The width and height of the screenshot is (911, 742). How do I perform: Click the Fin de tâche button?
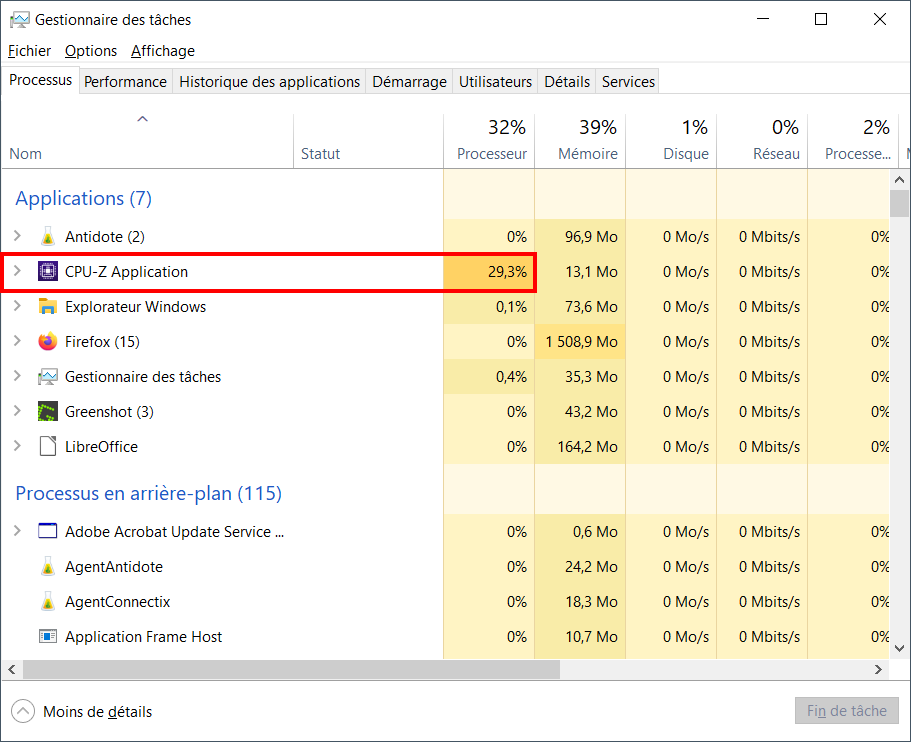click(847, 711)
